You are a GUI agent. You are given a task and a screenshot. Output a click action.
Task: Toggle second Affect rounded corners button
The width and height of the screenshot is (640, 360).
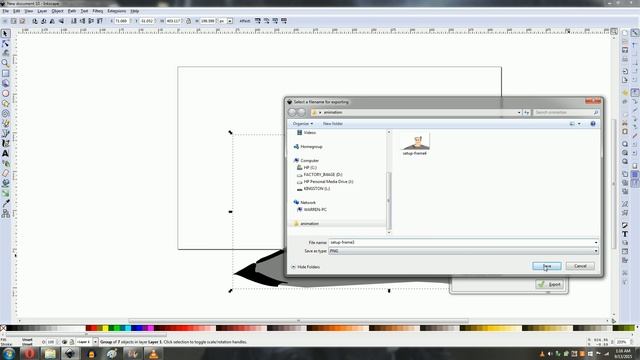[x=266, y=21]
